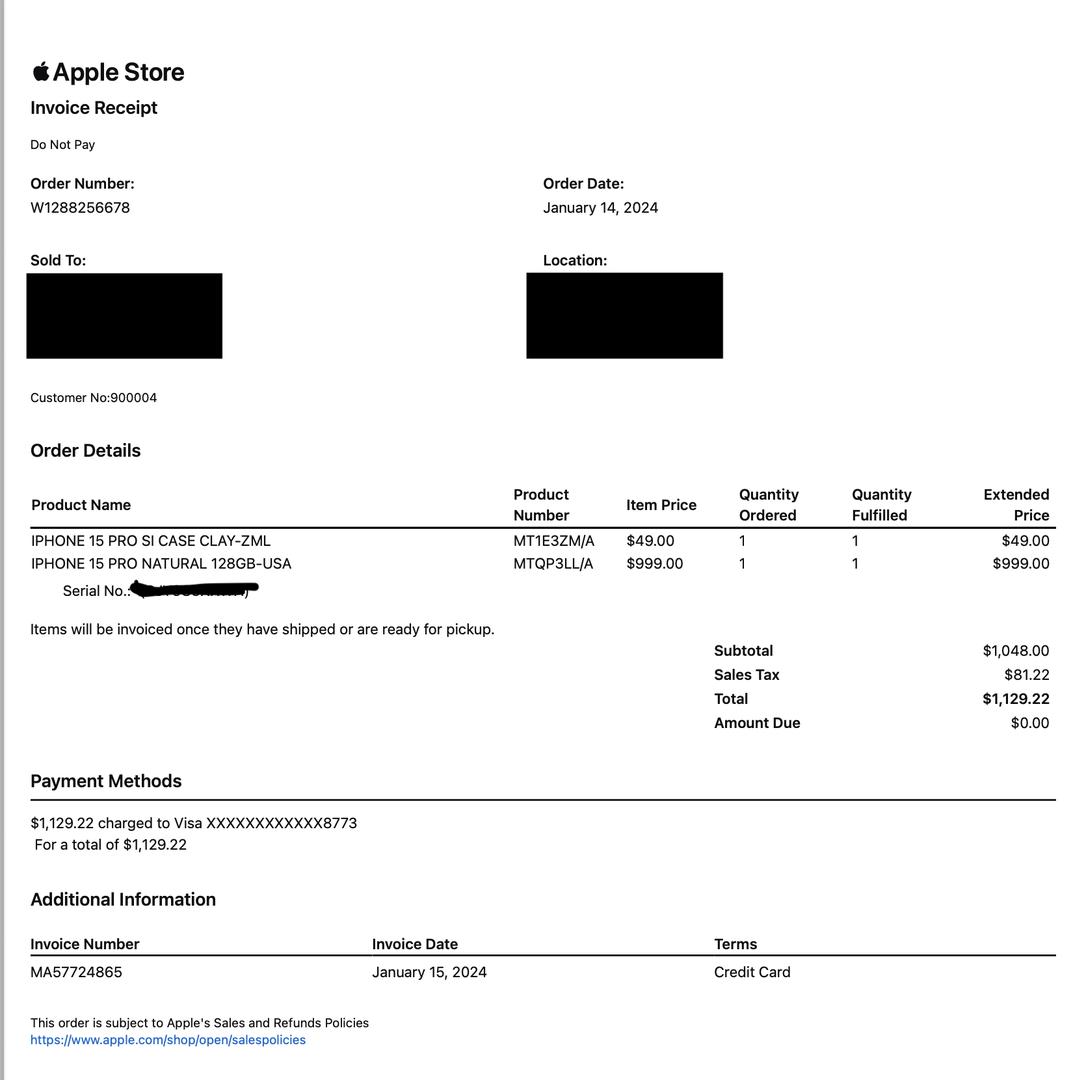Viewport: 1073px width, 1080px height.
Task: Click the 'For a total of $1,129.22' line
Action: (x=110, y=844)
